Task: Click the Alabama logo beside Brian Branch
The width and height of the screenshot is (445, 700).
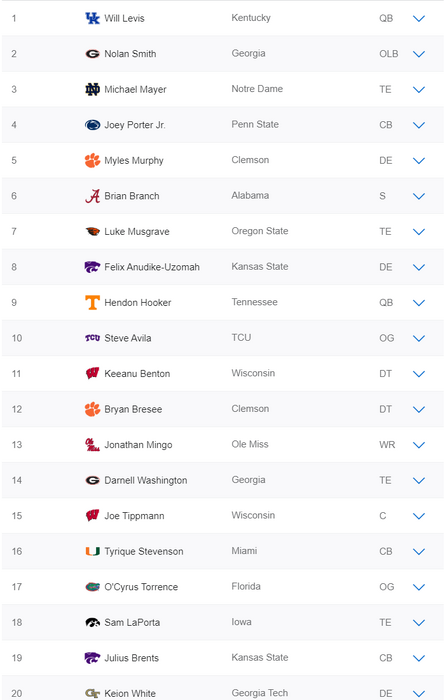Action: tap(92, 196)
